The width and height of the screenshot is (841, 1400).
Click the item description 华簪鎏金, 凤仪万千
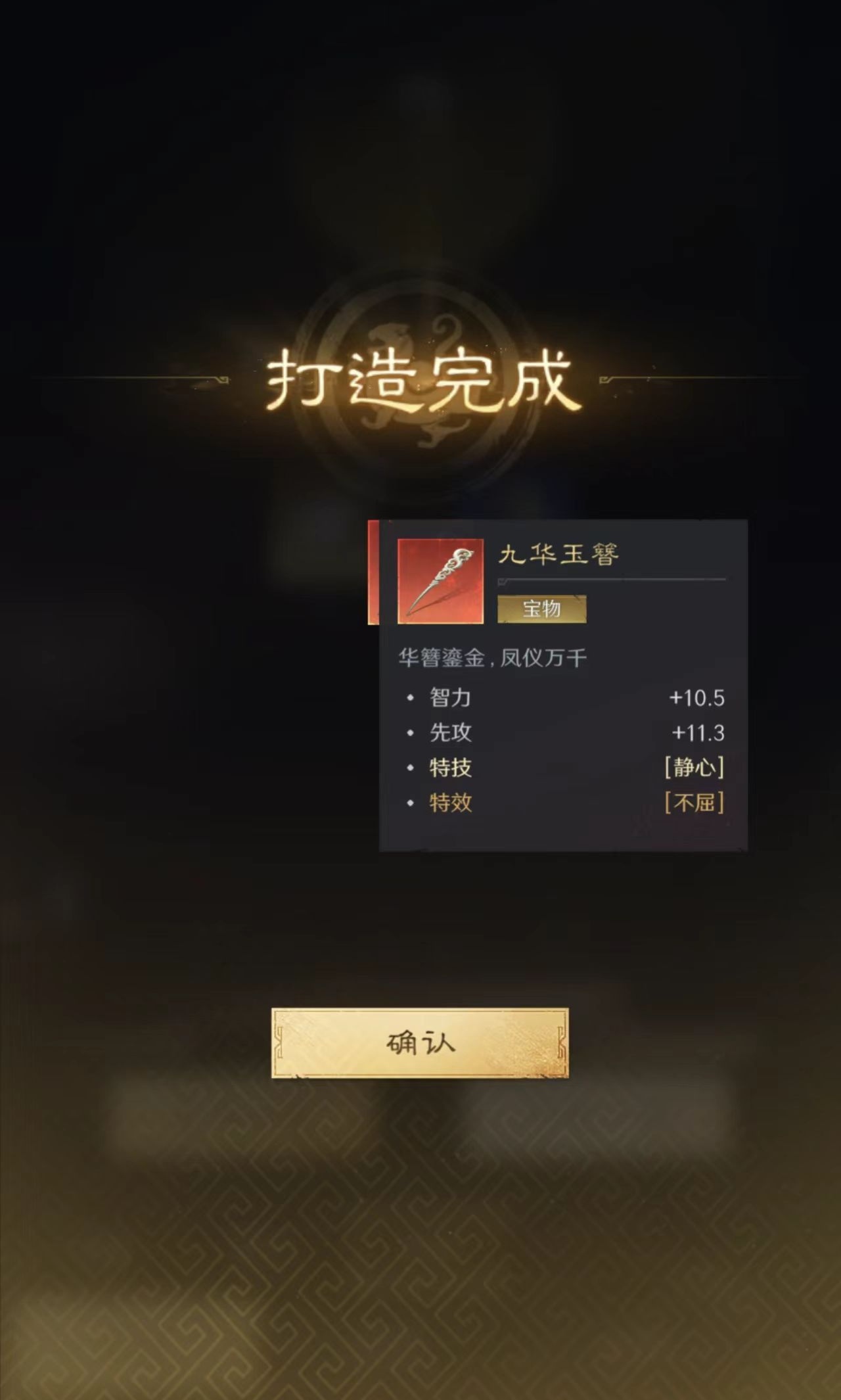493,657
